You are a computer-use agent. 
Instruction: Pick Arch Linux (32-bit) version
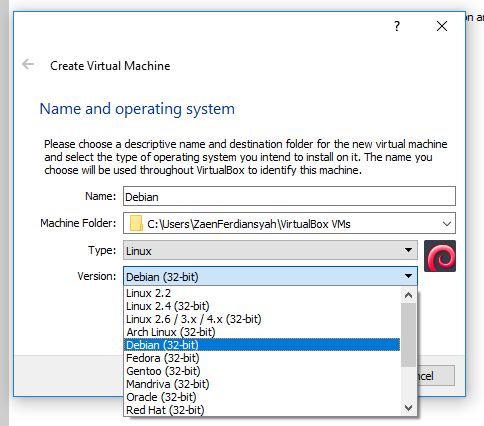coord(262,332)
